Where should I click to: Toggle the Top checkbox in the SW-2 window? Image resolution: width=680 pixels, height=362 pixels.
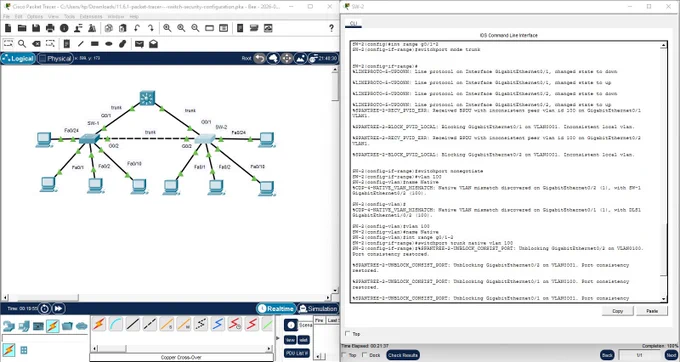point(347,334)
